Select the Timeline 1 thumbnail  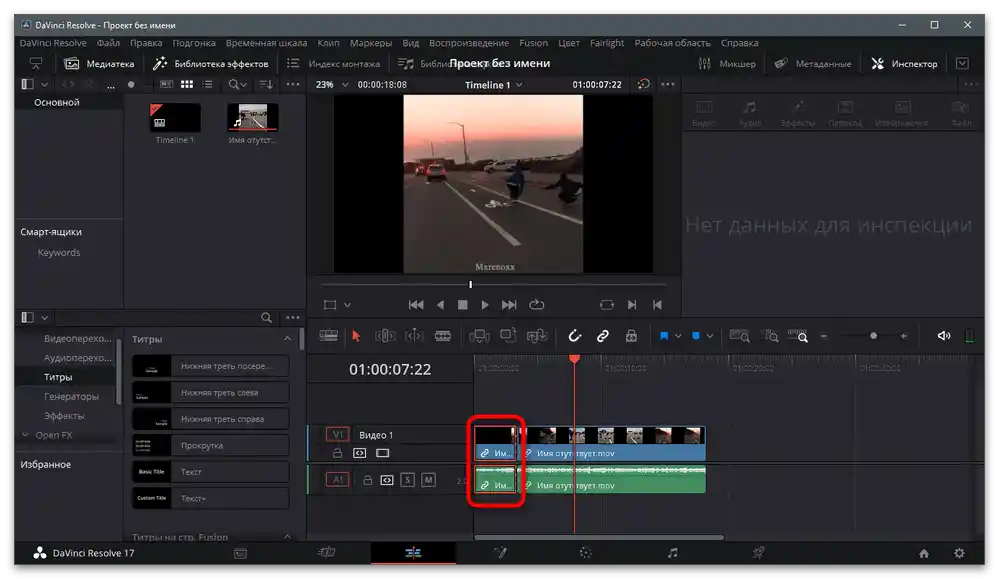(175, 117)
